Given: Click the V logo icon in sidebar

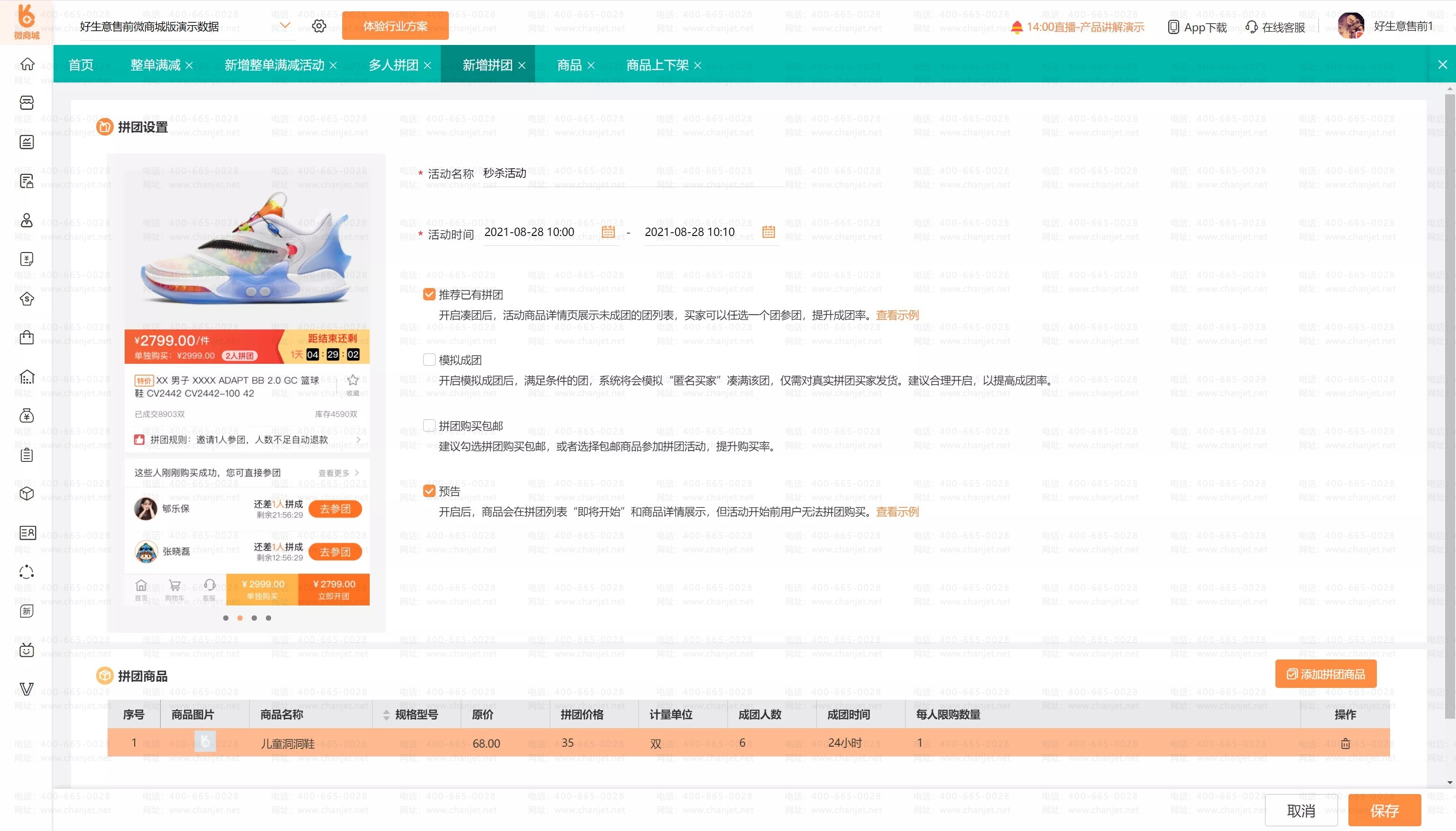Looking at the screenshot, I should 27,689.
